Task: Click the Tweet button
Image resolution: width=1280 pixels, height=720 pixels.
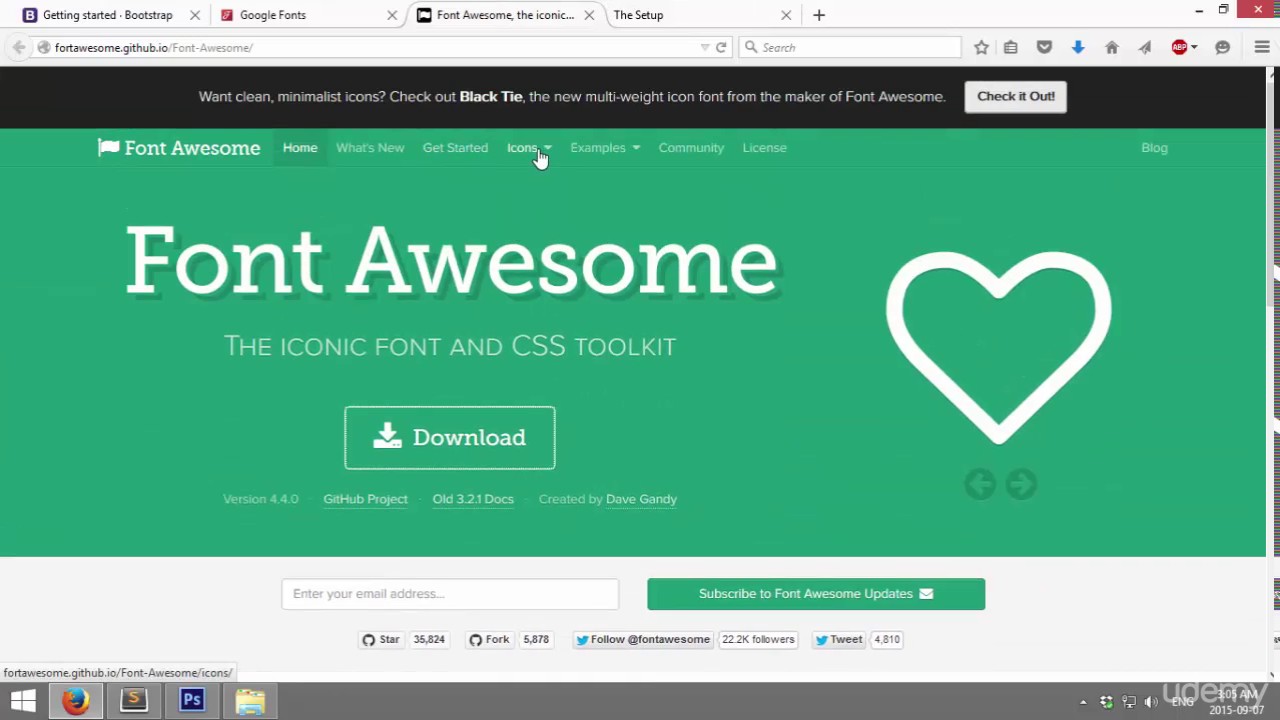Action: pos(839,640)
